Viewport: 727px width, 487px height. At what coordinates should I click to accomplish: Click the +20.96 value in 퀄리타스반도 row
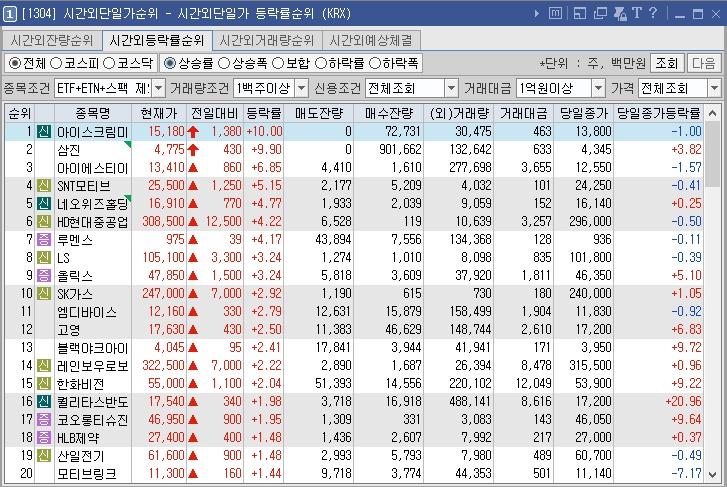[683, 402]
